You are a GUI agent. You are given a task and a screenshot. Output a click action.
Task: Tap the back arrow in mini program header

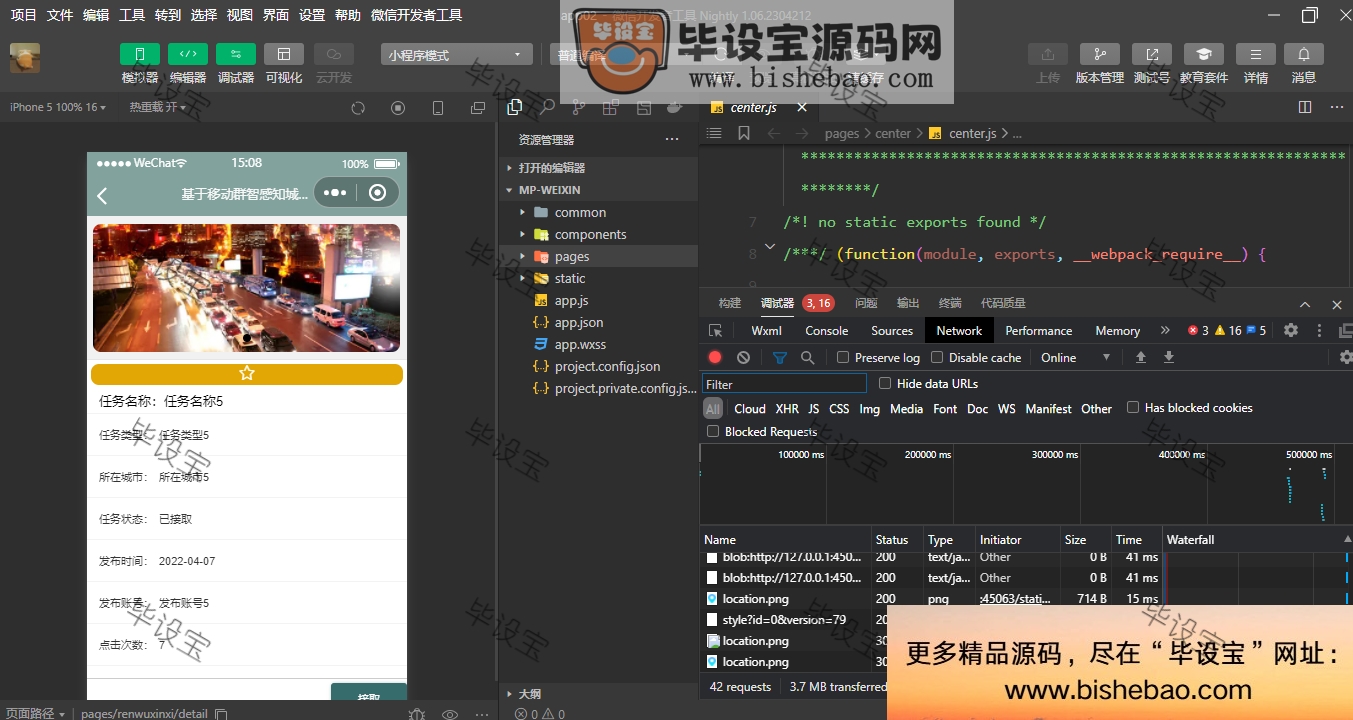[102, 196]
